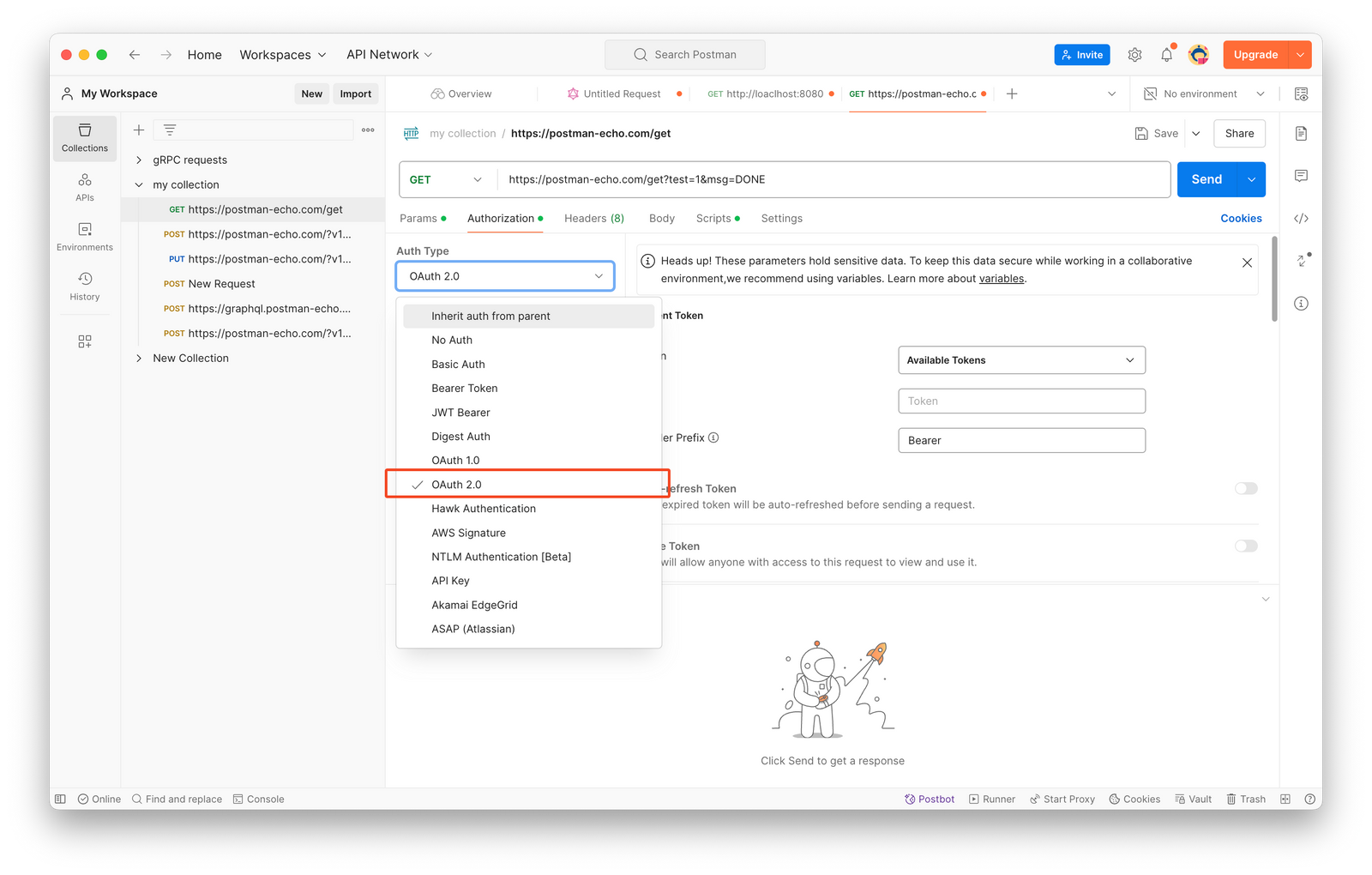Viewport: 1372px width, 875px height.
Task: Open the History sidebar panel
Action: pos(85,287)
